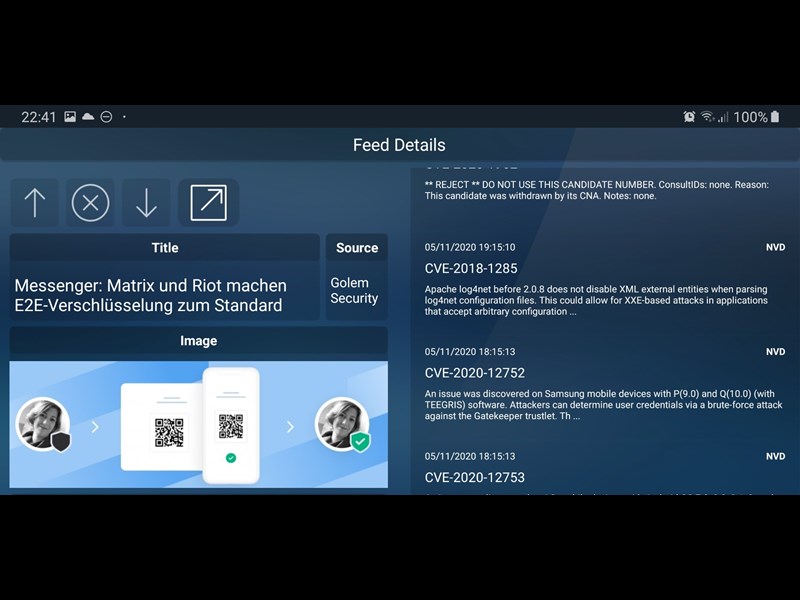Go to next feed with down arrow
The height and width of the screenshot is (600, 800).
click(146, 203)
